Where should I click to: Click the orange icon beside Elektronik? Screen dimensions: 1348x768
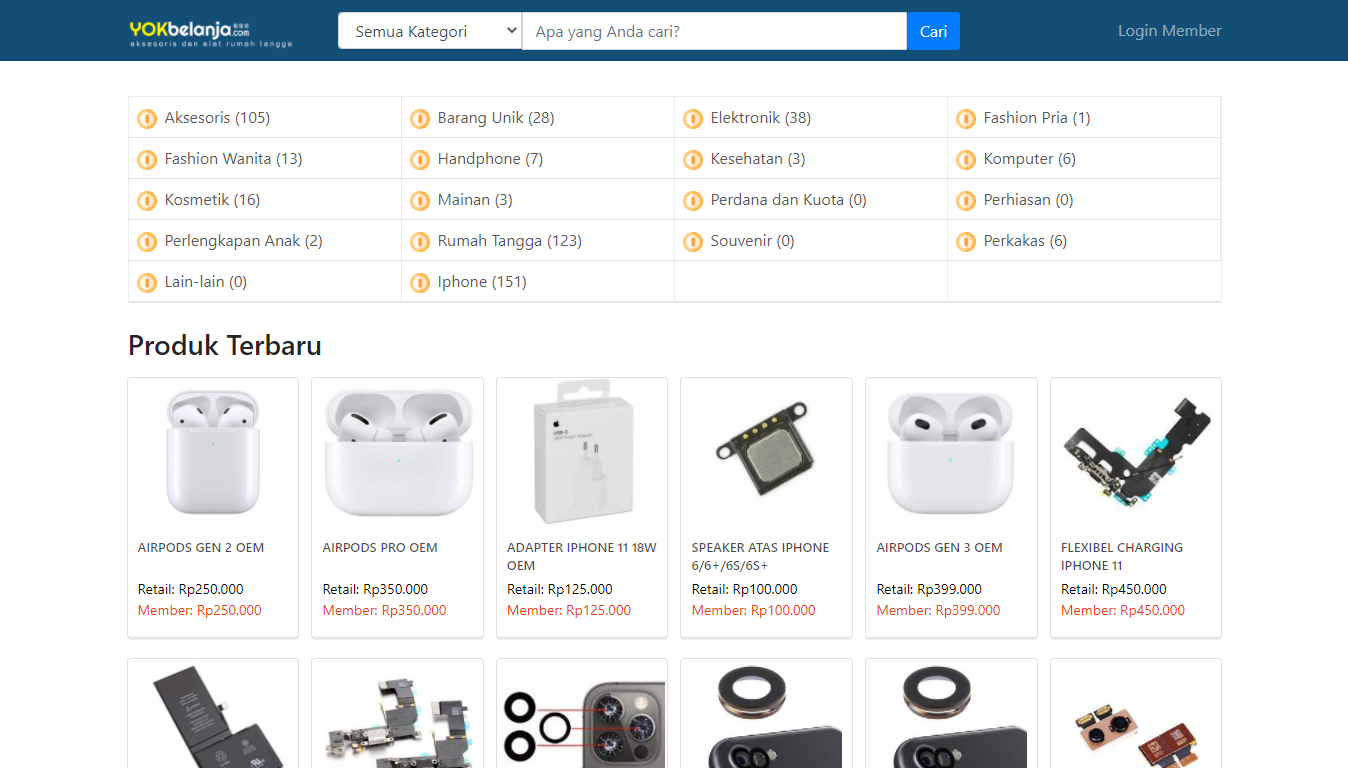point(693,119)
